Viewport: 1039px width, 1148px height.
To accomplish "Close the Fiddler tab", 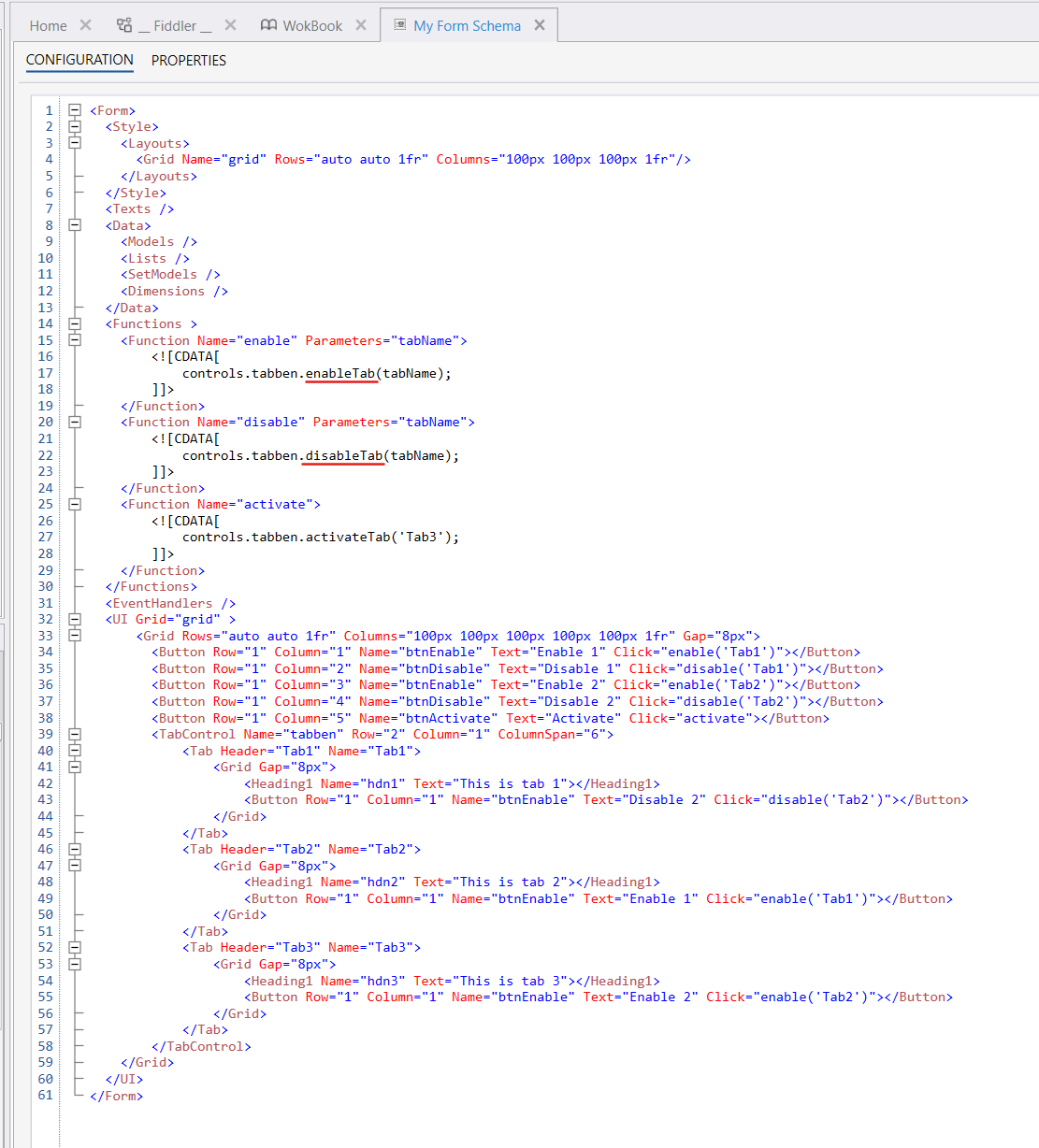I will click(x=230, y=25).
